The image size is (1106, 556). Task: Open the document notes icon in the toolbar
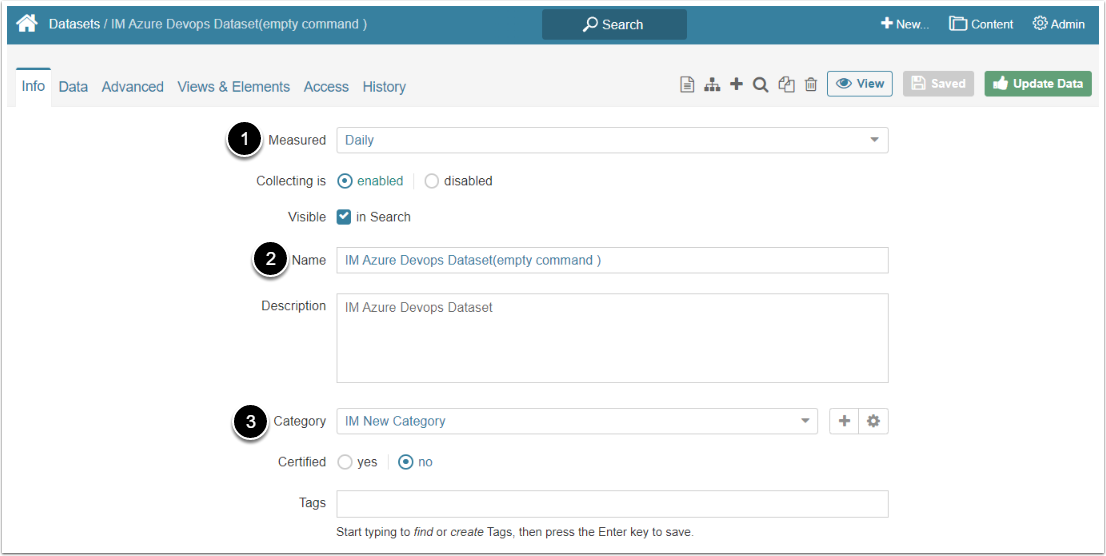(687, 85)
